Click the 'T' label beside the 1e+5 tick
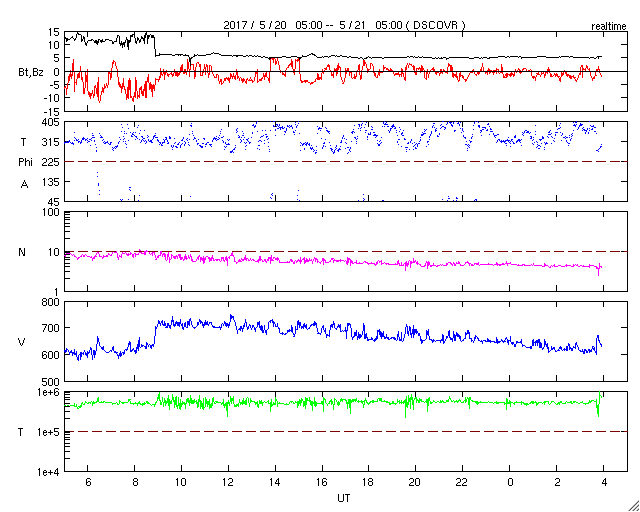 [20, 432]
